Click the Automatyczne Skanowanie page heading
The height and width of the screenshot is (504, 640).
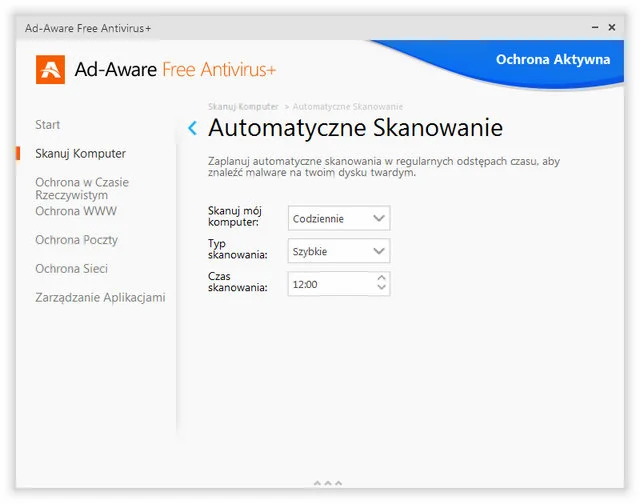[x=356, y=128]
